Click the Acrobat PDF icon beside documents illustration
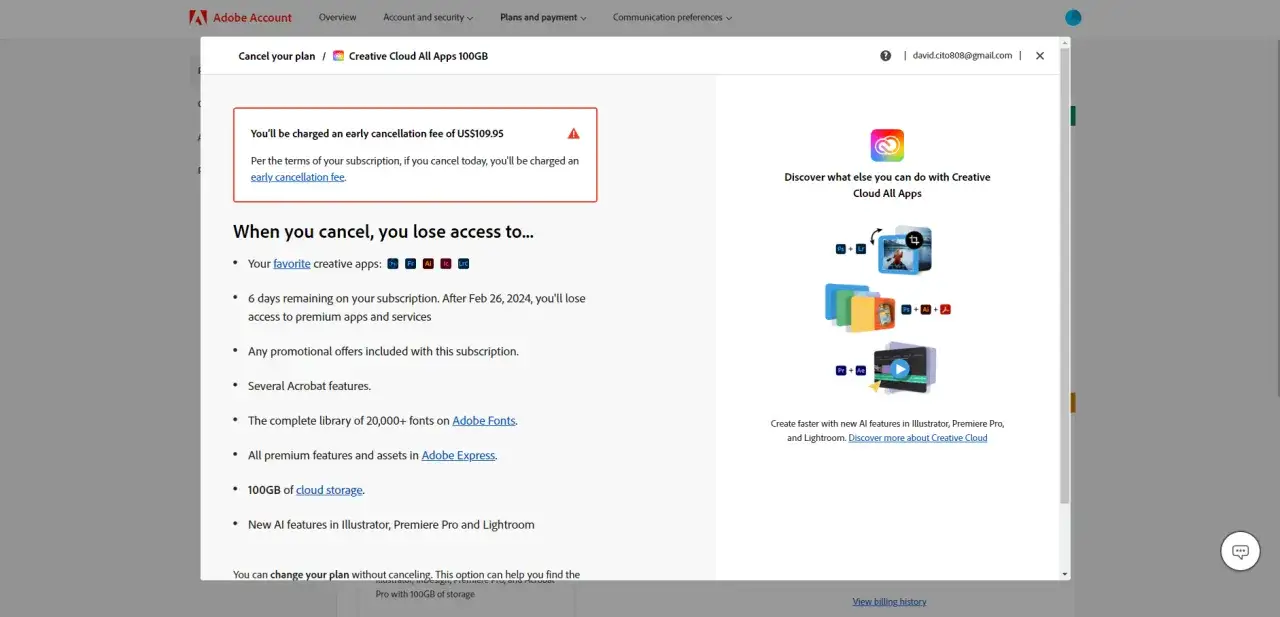 pos(945,310)
